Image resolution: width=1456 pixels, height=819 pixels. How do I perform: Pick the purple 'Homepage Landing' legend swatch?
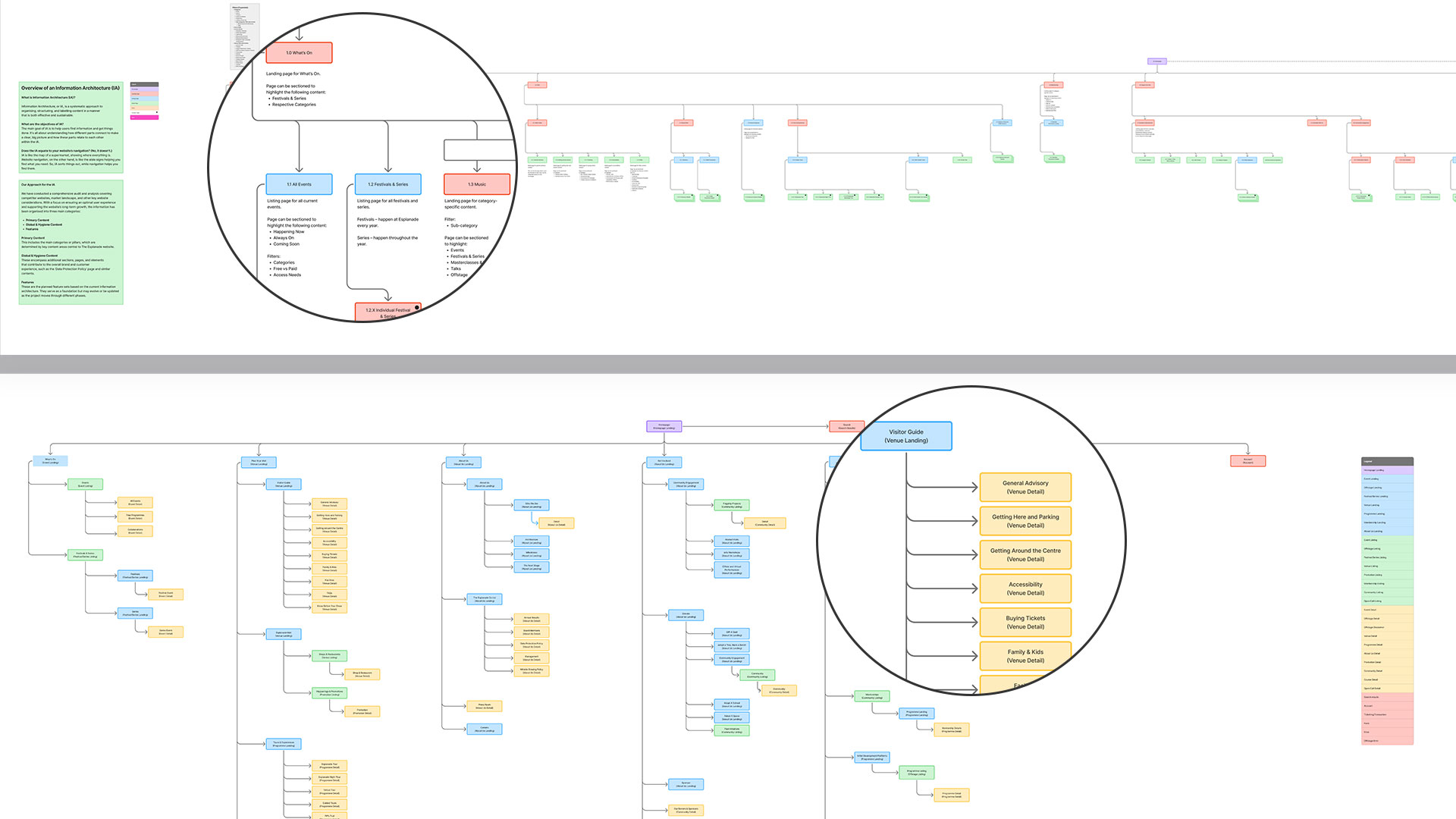(1388, 470)
